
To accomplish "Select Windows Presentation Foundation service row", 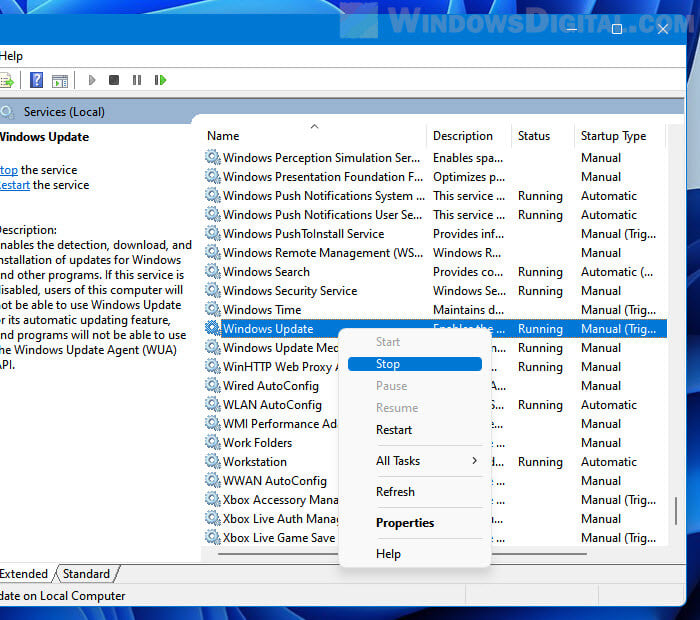I will (435, 177).
